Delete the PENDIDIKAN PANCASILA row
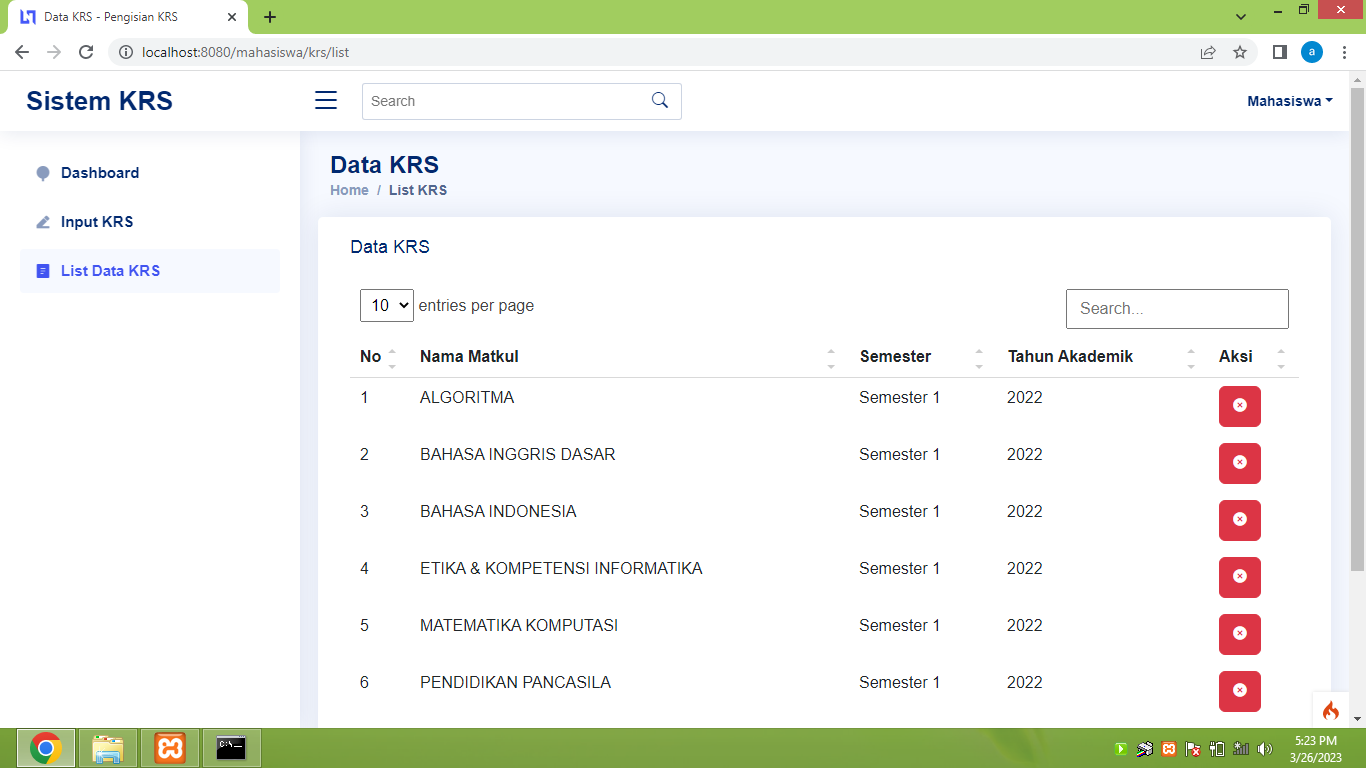Viewport: 1366px width, 768px height. pyautogui.click(x=1239, y=691)
